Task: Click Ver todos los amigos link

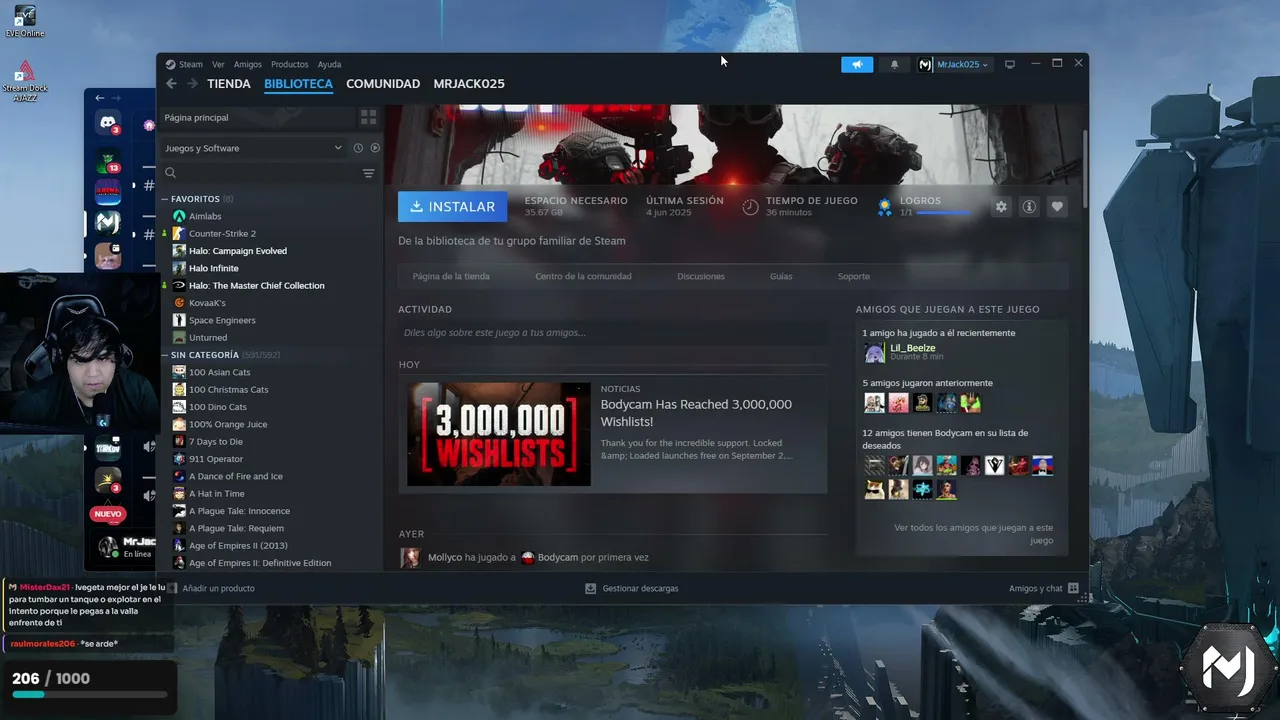Action: [973, 533]
